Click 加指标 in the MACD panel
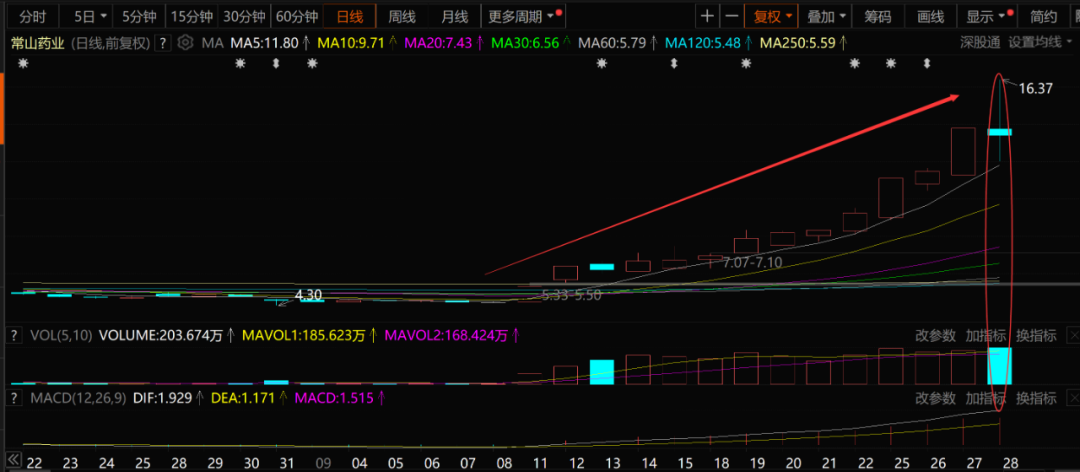Screen dimensions: 1080x472 986,398
